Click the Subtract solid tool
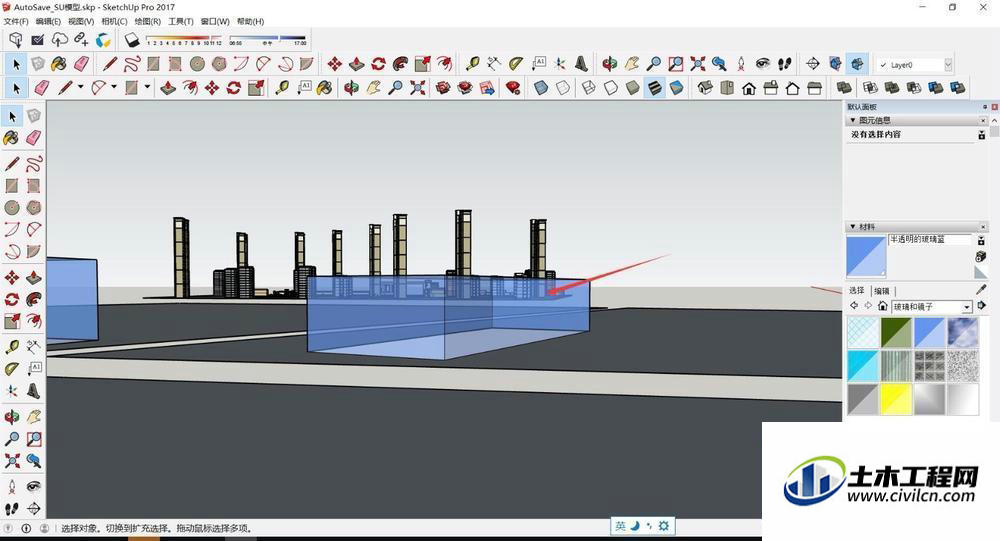Image resolution: width=1000 pixels, height=541 pixels. (x=914, y=87)
